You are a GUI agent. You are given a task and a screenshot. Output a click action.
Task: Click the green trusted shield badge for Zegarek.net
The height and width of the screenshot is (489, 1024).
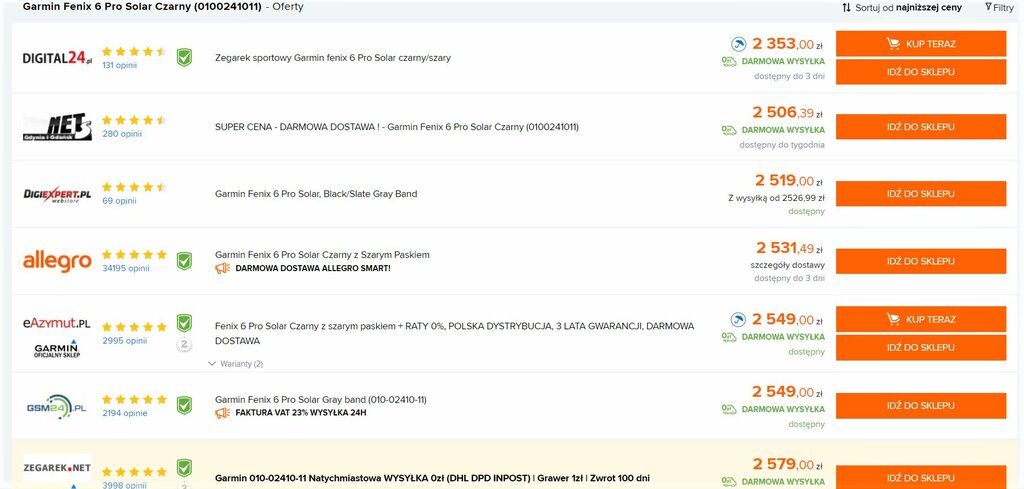[x=184, y=467]
